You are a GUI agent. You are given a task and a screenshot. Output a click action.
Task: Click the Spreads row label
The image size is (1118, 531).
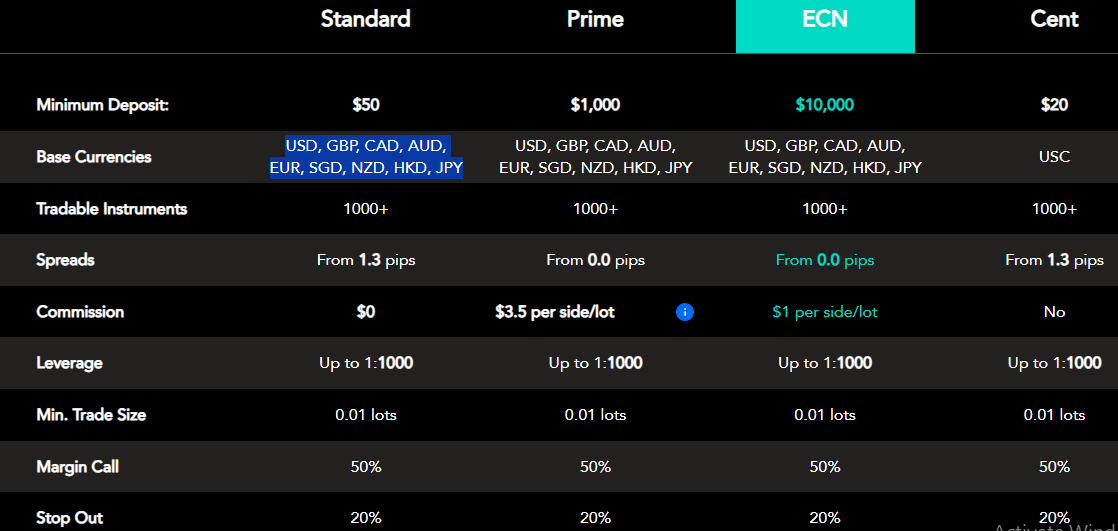tap(65, 260)
